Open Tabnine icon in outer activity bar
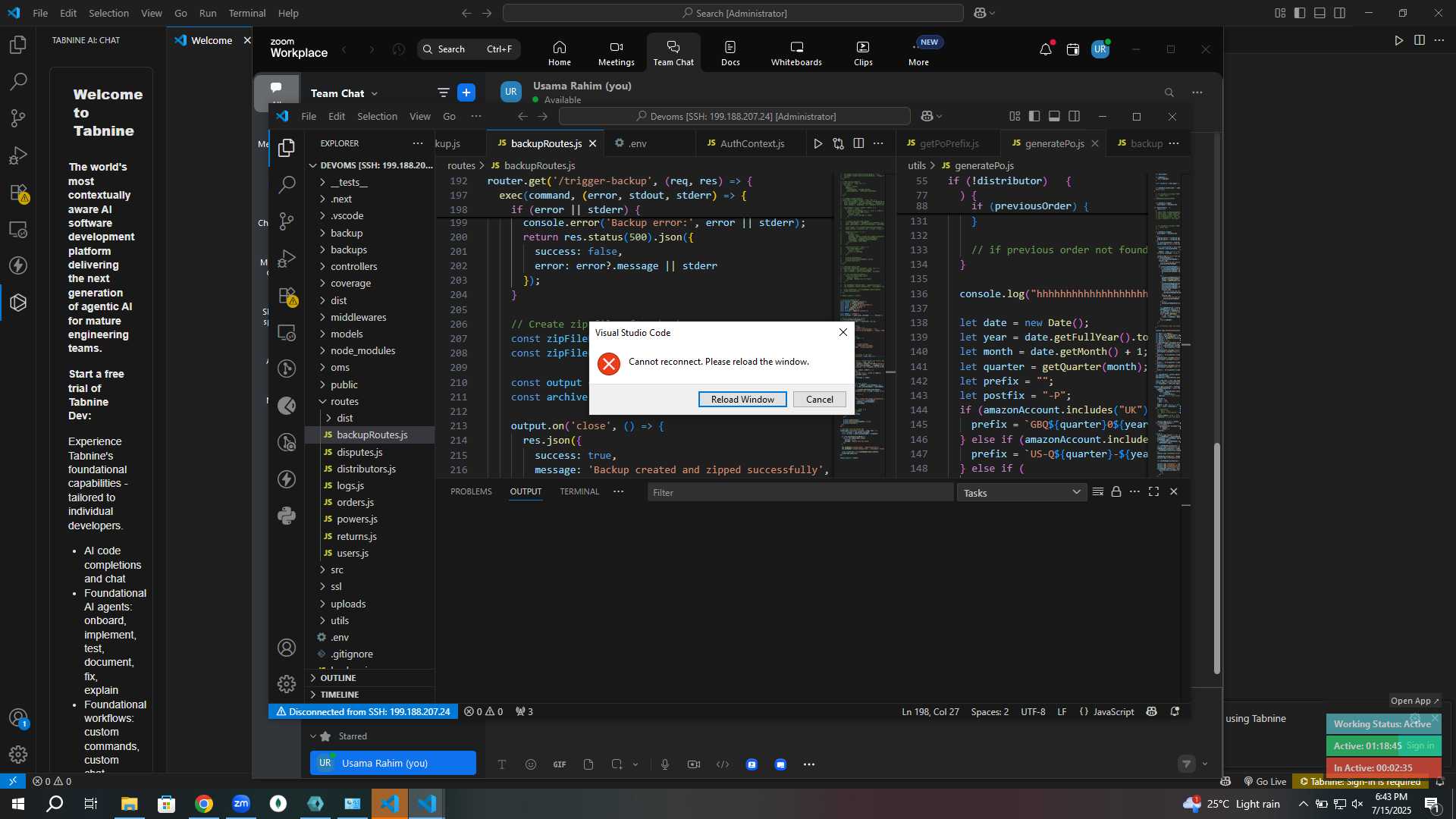This screenshot has width=1456, height=819. point(18,303)
